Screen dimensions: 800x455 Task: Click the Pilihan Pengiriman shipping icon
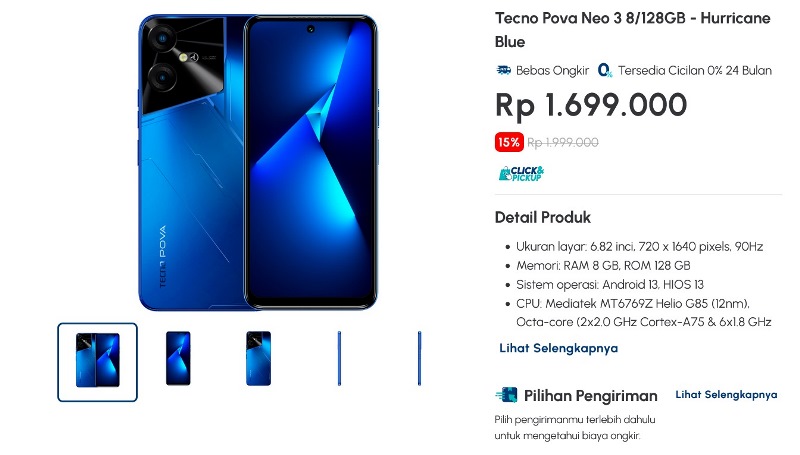tap(506, 395)
